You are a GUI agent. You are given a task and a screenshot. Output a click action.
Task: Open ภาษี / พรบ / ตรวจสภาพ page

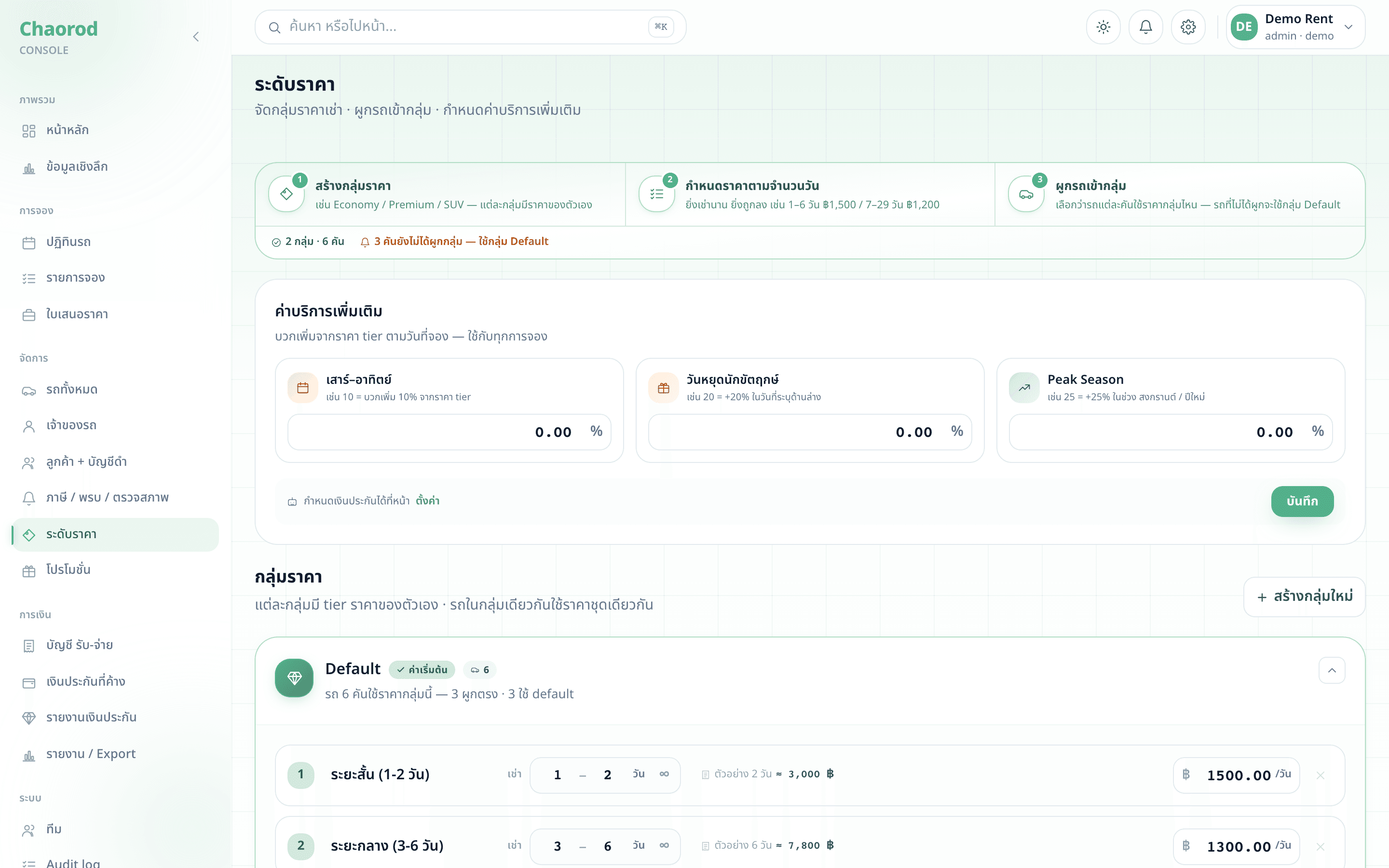115,498
